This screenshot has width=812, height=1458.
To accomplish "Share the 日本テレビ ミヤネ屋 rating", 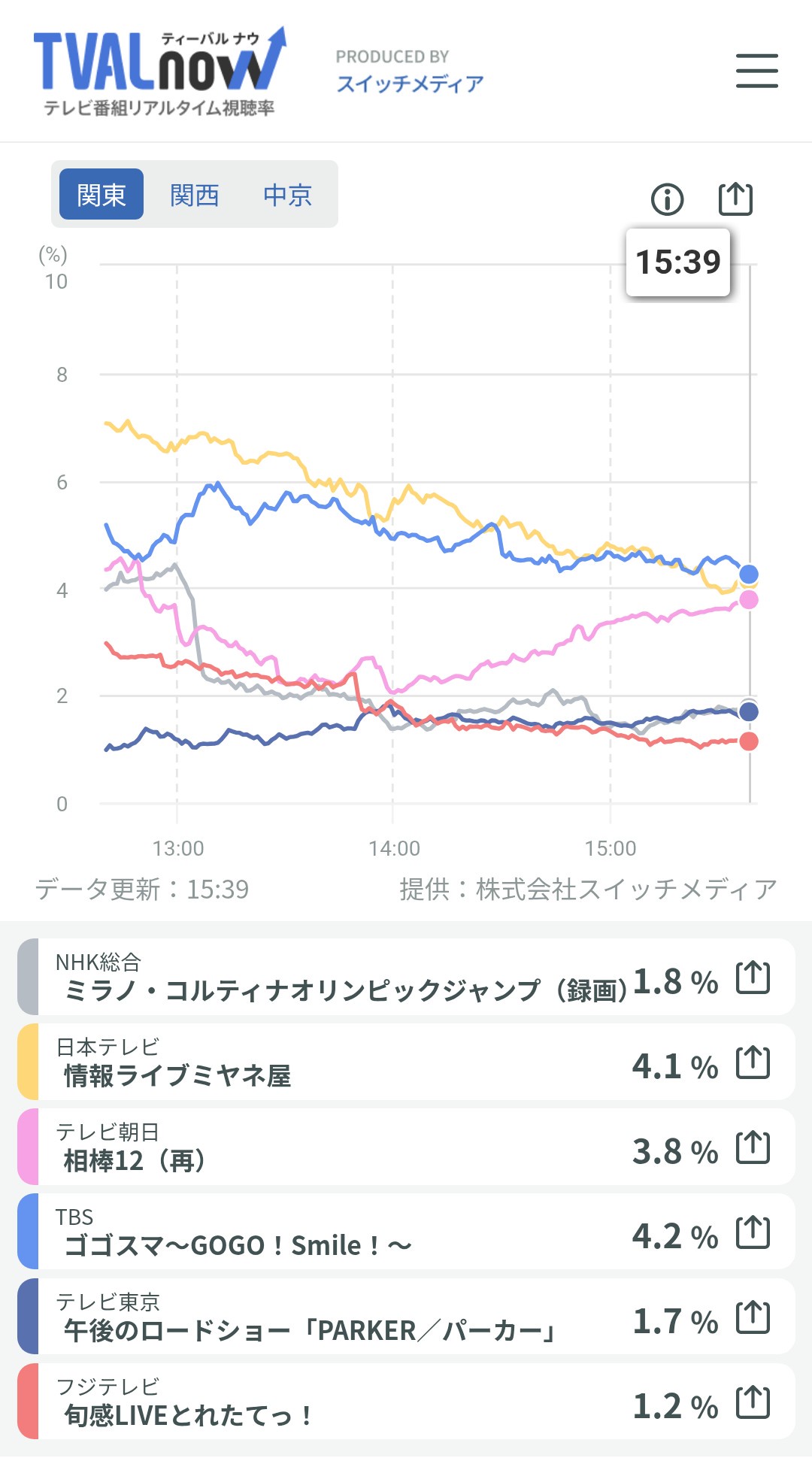I will point(753,1062).
